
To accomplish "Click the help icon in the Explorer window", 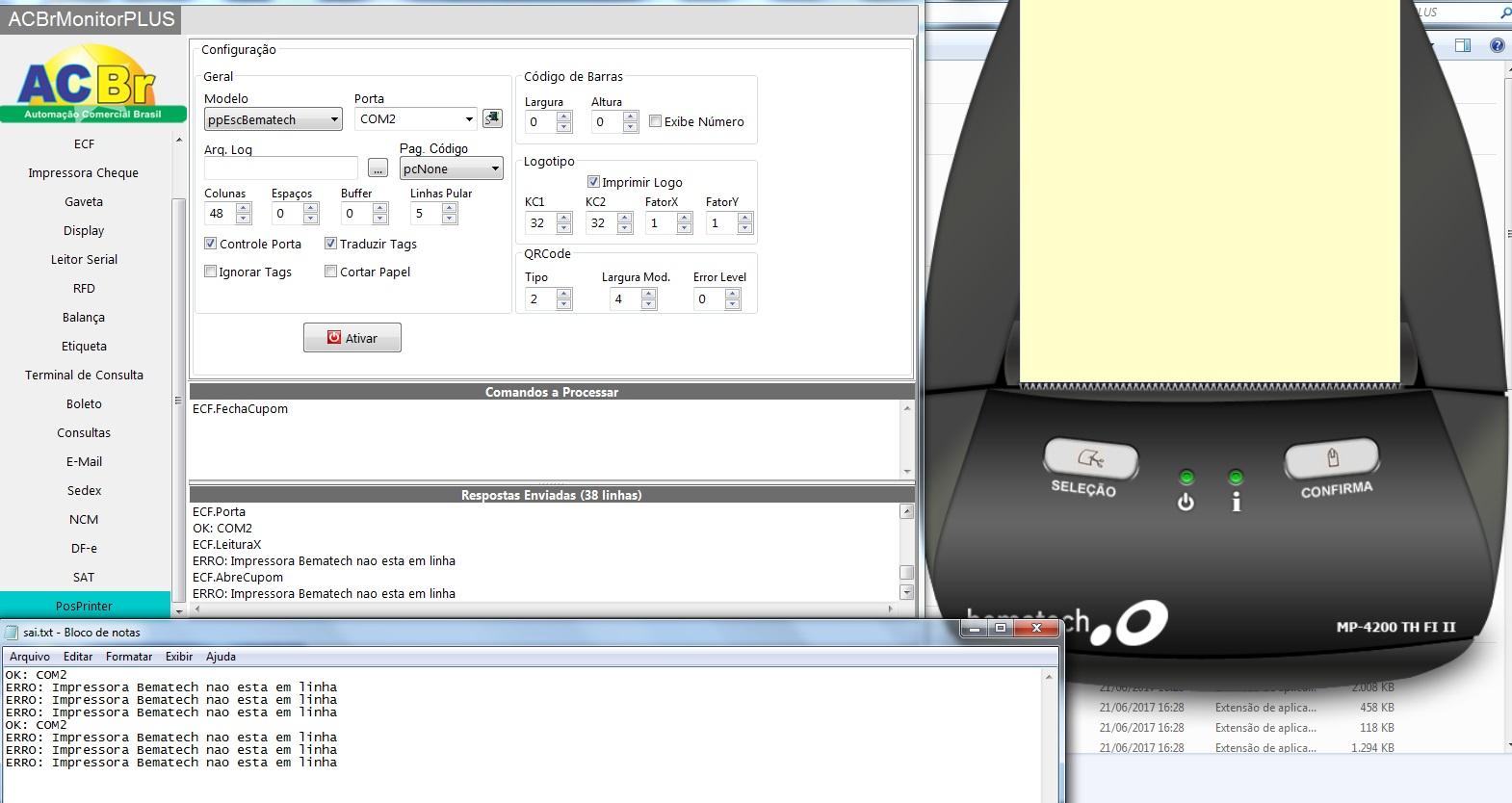I will pos(1498,45).
